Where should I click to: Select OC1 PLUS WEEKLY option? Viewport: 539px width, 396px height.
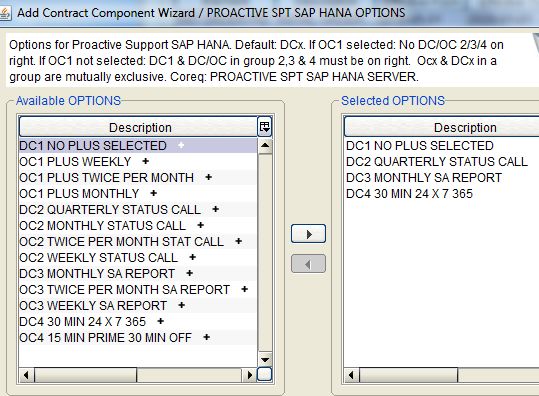[x=138, y=162]
